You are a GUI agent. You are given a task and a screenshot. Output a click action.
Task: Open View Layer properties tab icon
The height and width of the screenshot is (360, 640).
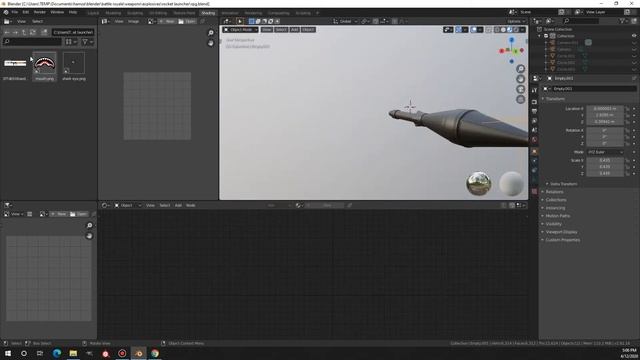point(534,121)
